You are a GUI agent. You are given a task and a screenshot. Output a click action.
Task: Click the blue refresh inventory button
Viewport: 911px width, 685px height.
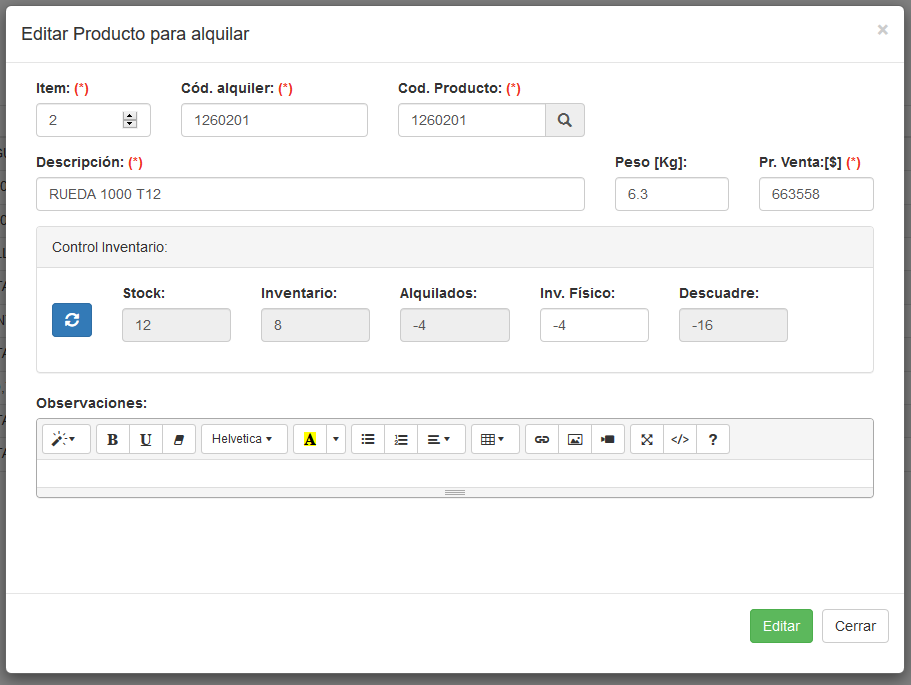tap(72, 320)
